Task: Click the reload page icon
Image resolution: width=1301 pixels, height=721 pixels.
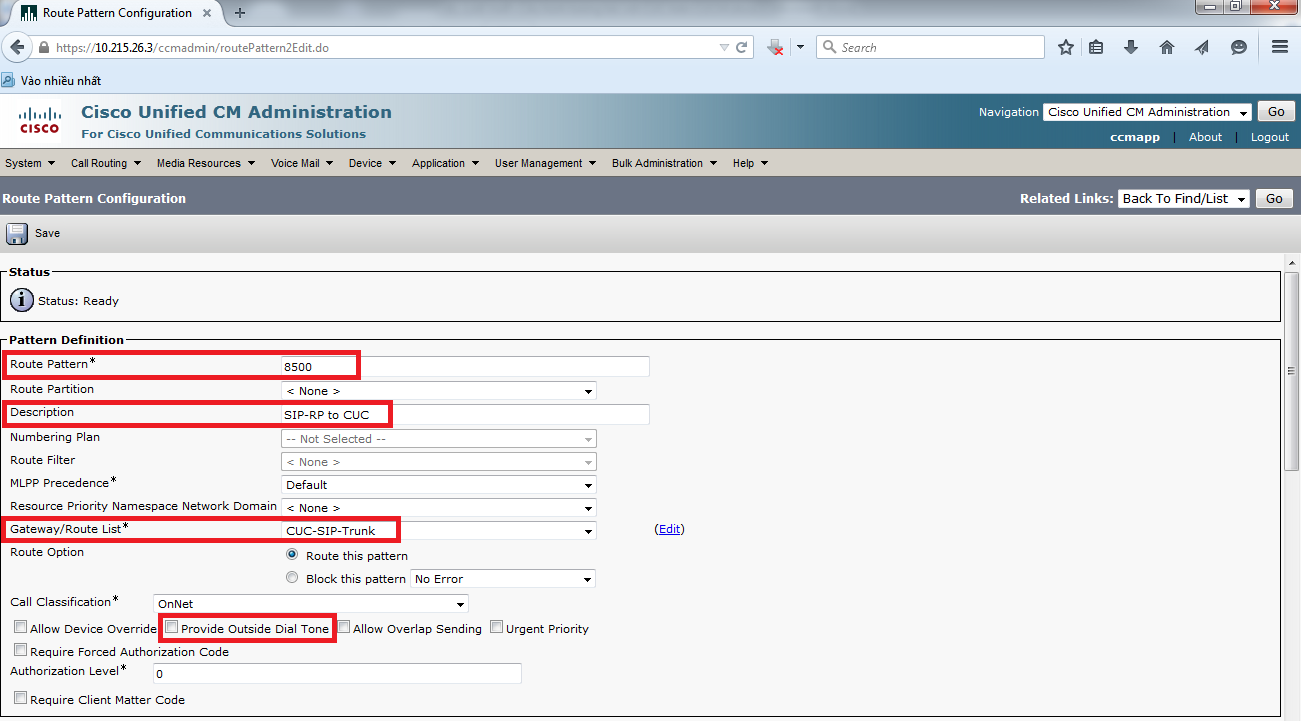Action: [742, 47]
